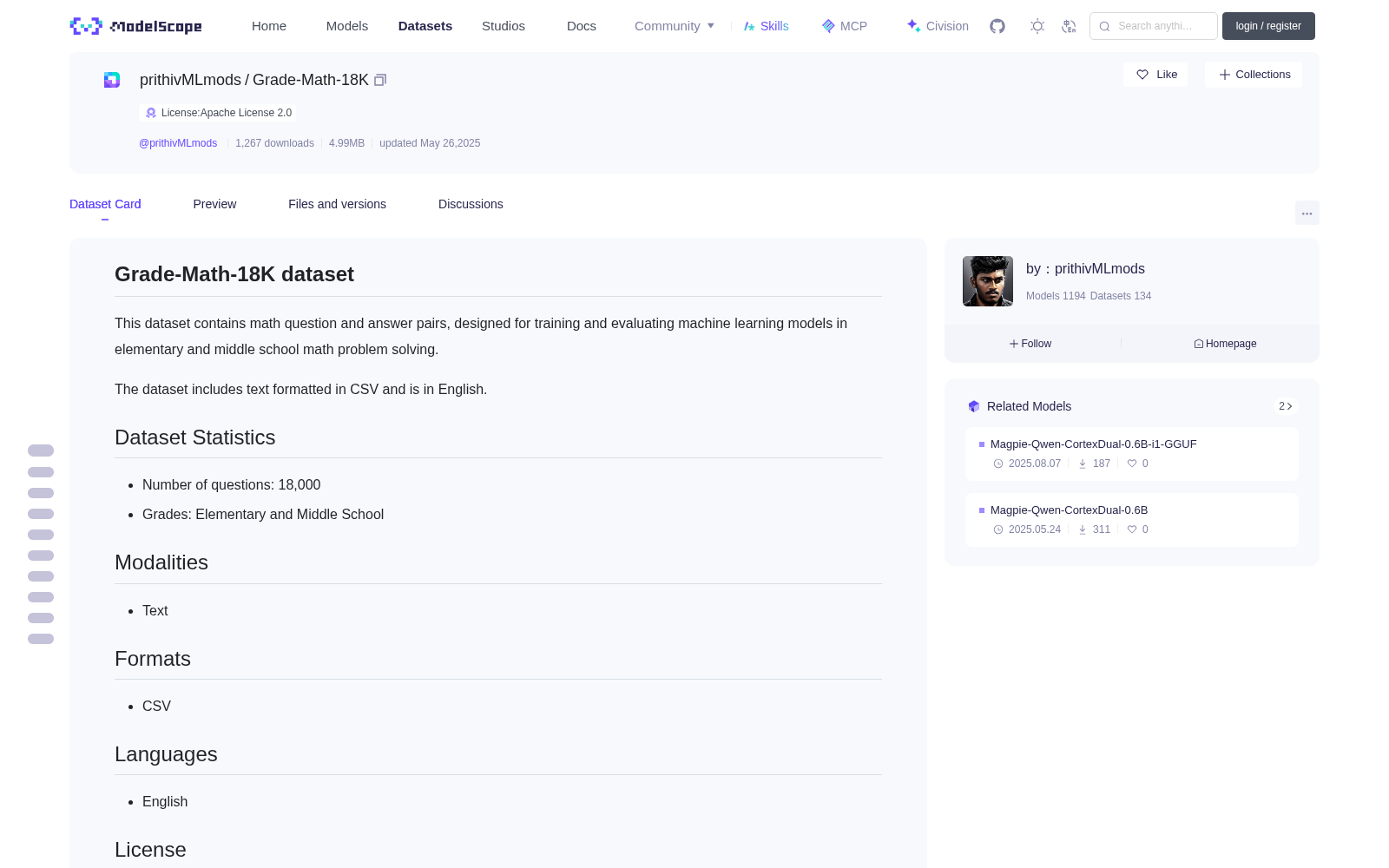This screenshot has width=1389, height=868.
Task: Open Civision from the top nav
Action: (938, 26)
